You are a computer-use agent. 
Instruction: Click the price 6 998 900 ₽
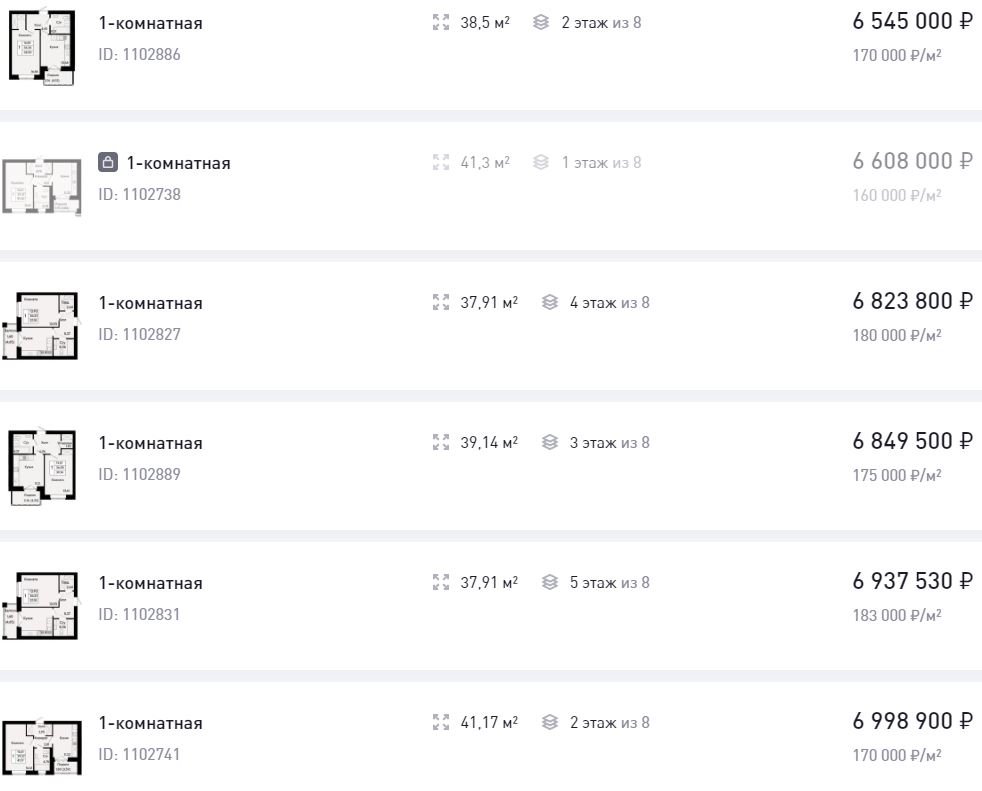tap(912, 721)
